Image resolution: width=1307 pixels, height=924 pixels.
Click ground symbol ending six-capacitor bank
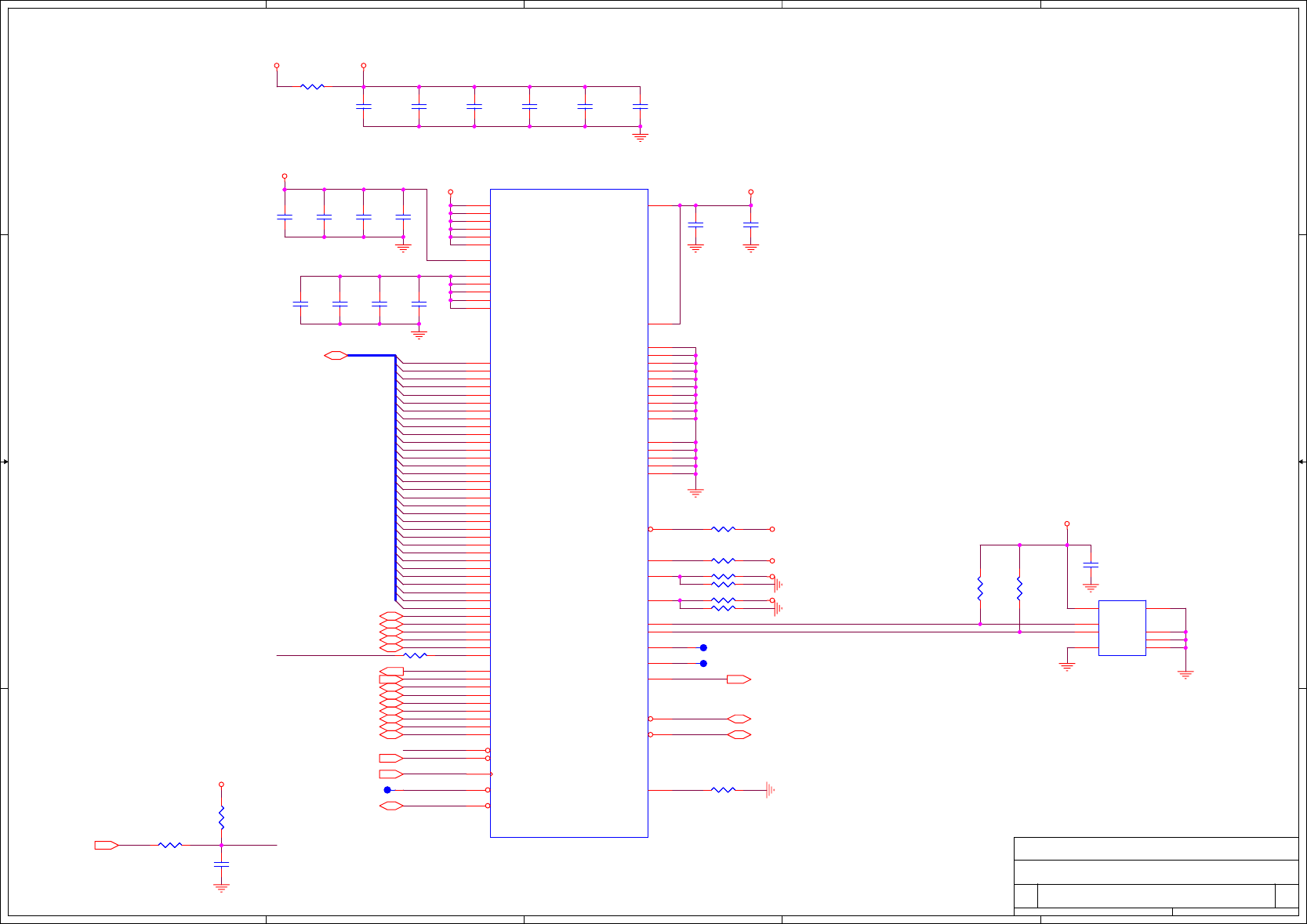coord(640,136)
